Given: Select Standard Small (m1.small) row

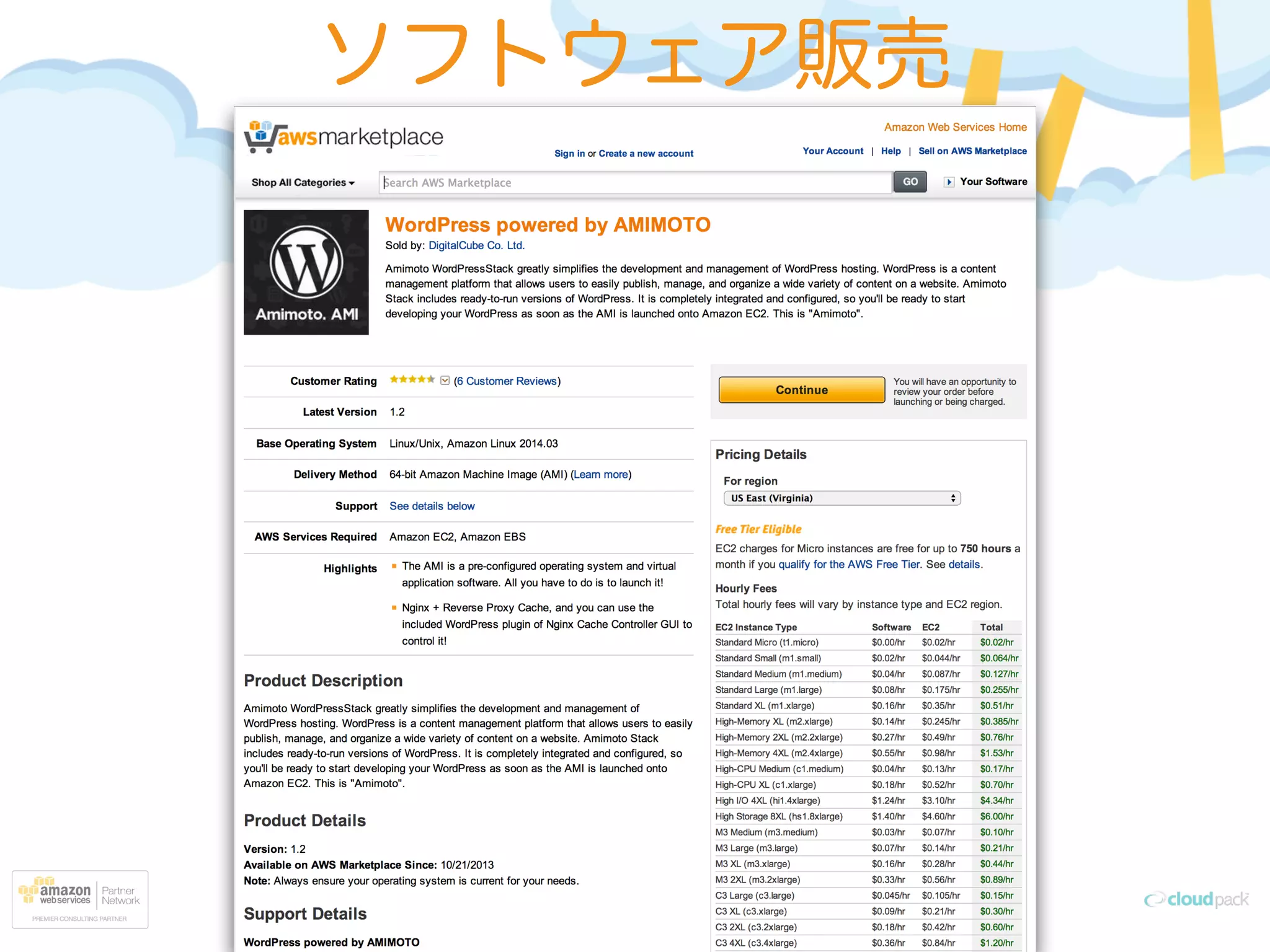Looking at the screenshot, I should [868, 658].
